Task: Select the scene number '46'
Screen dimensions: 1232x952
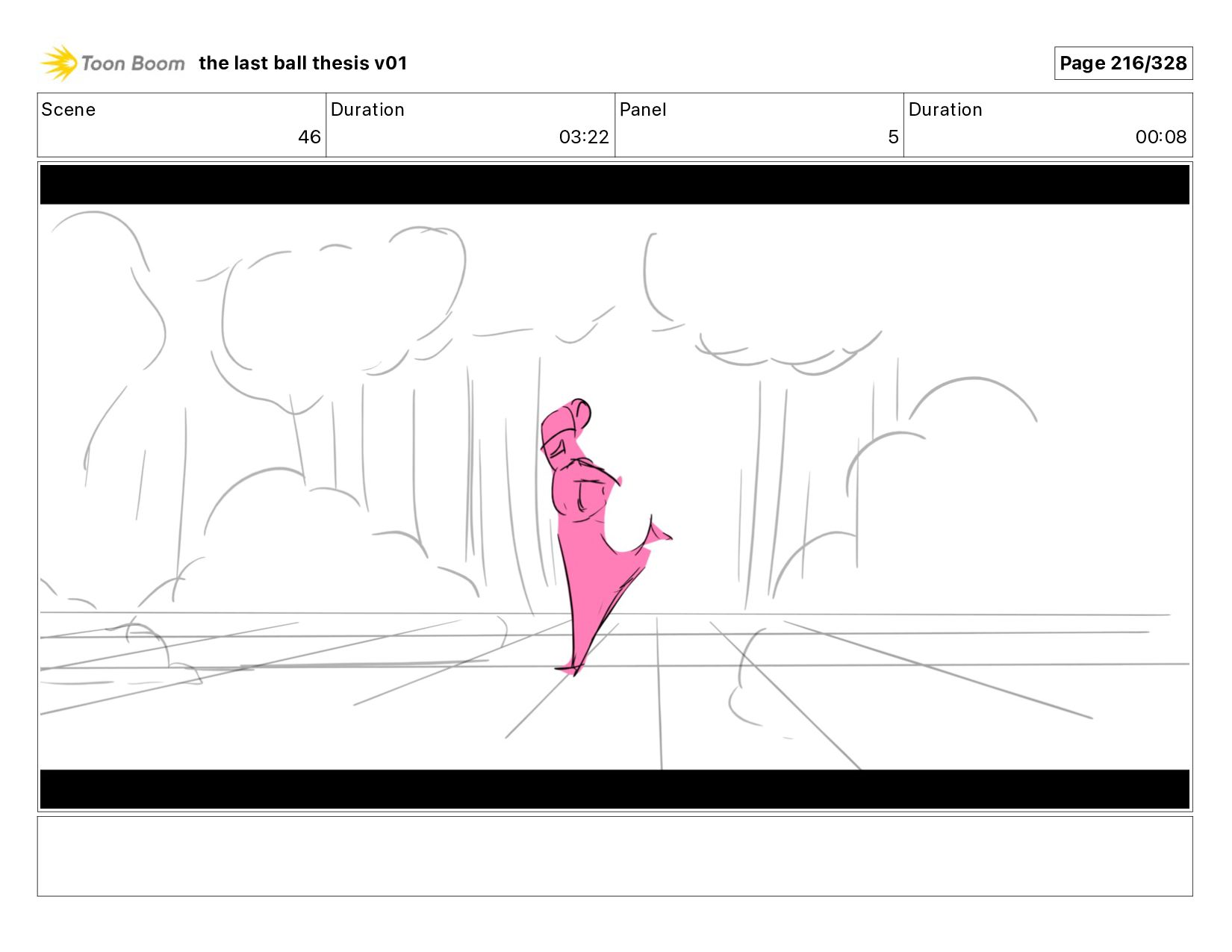Action: point(309,137)
